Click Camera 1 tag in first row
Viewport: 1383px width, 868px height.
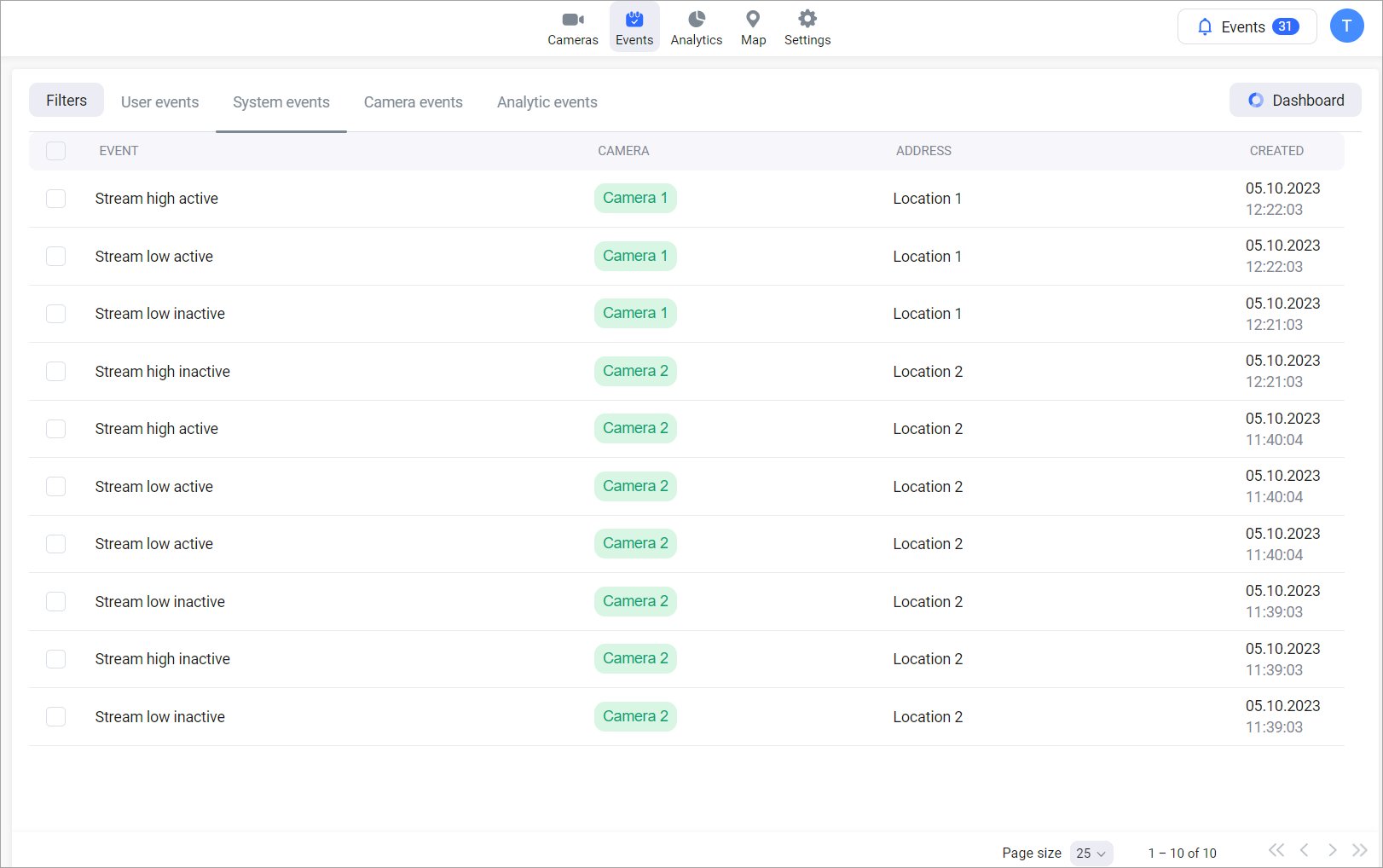point(635,198)
